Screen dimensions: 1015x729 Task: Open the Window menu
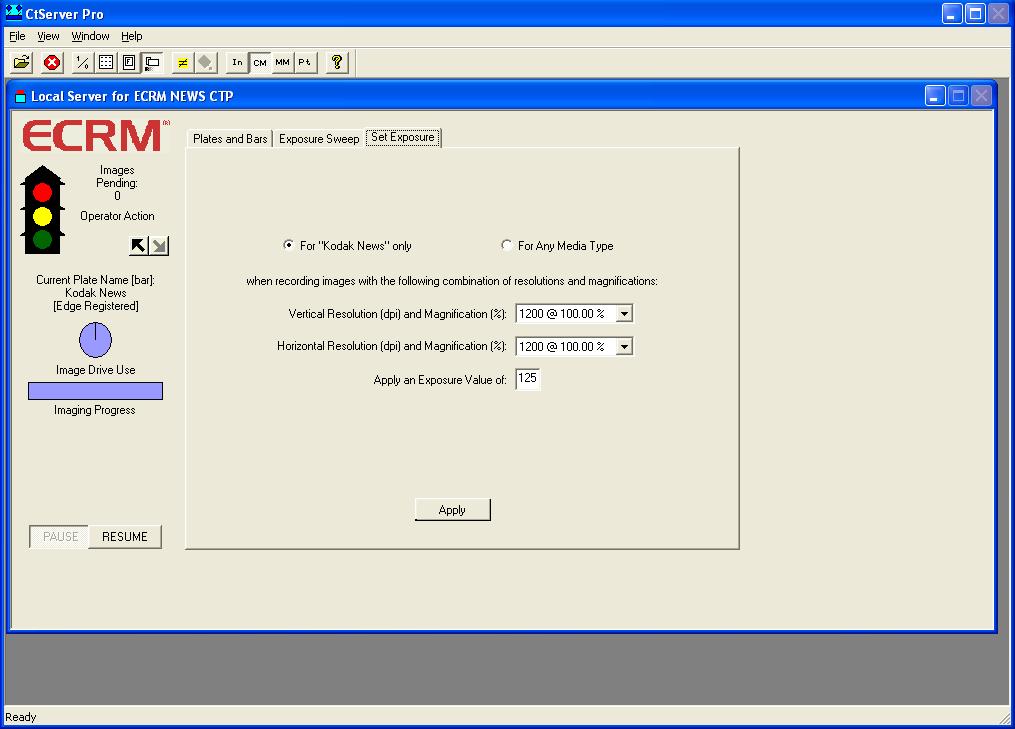point(90,36)
